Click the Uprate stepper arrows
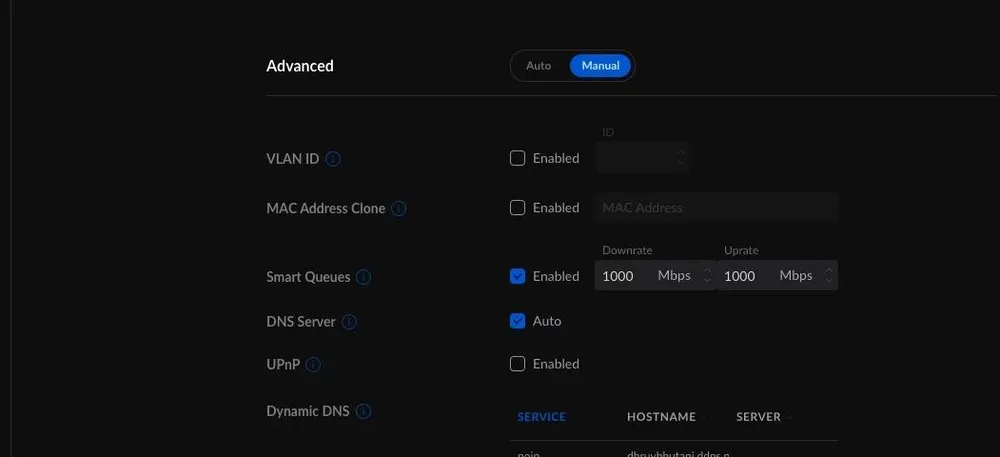The image size is (1000, 457). (830, 276)
